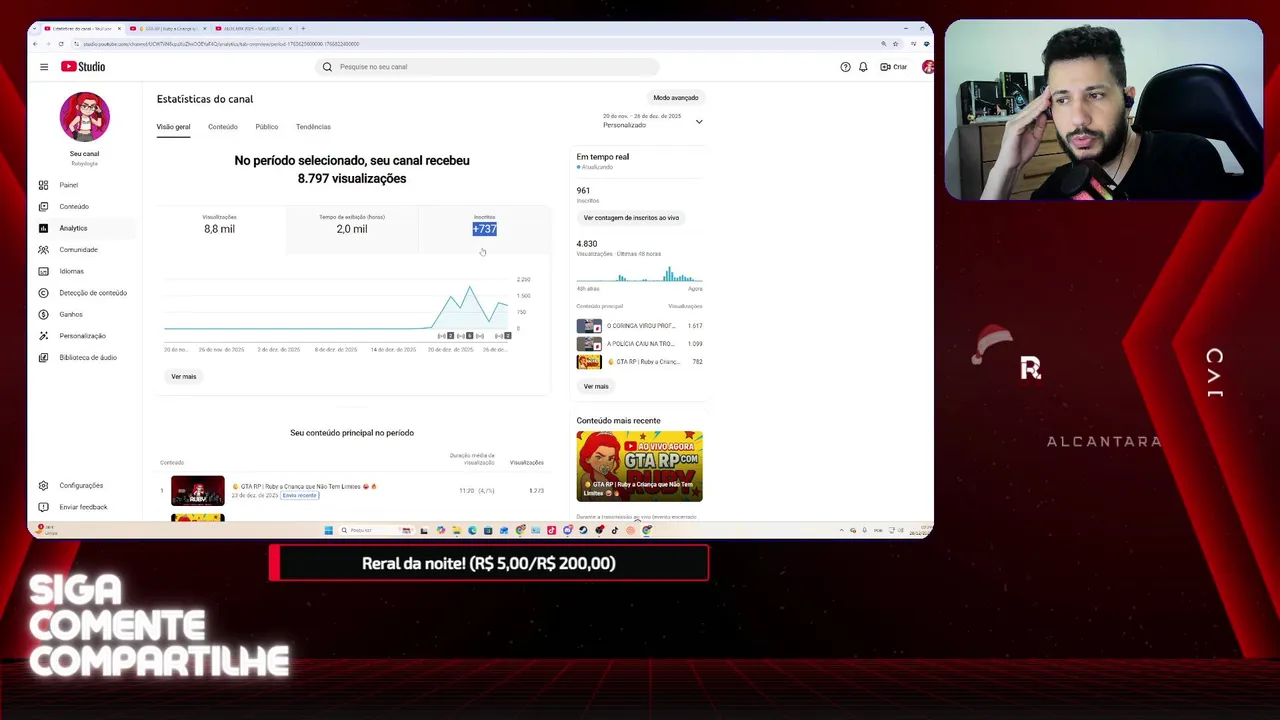The width and height of the screenshot is (1280, 720).
Task: Click the 'Envio recente' badge
Action: (299, 496)
